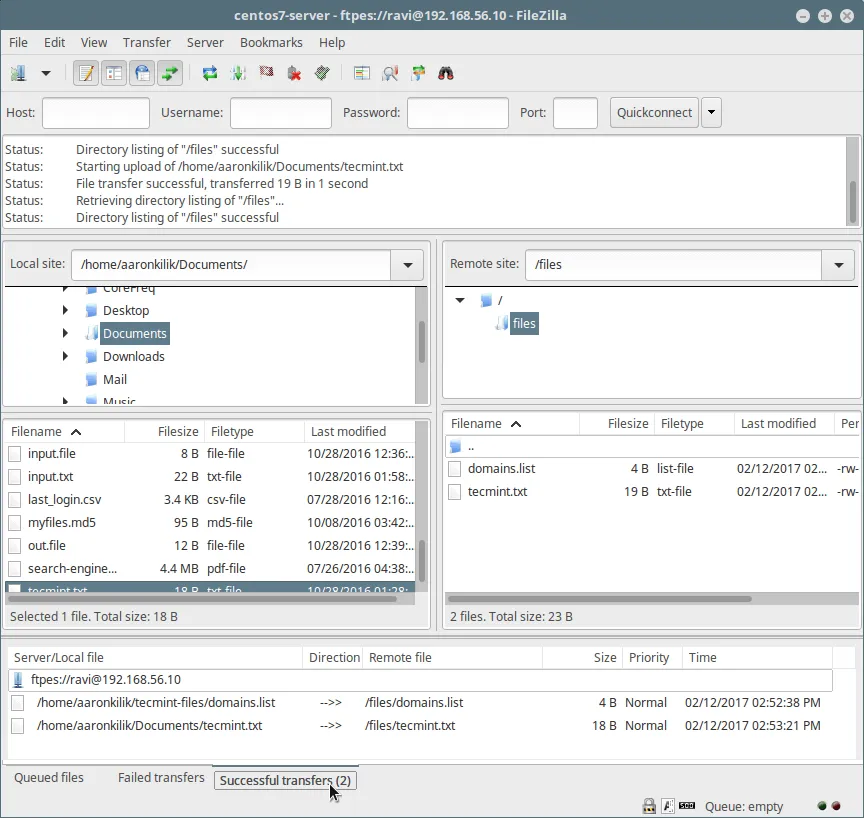
Task: Toggle message log display in toolbar
Action: [86, 73]
